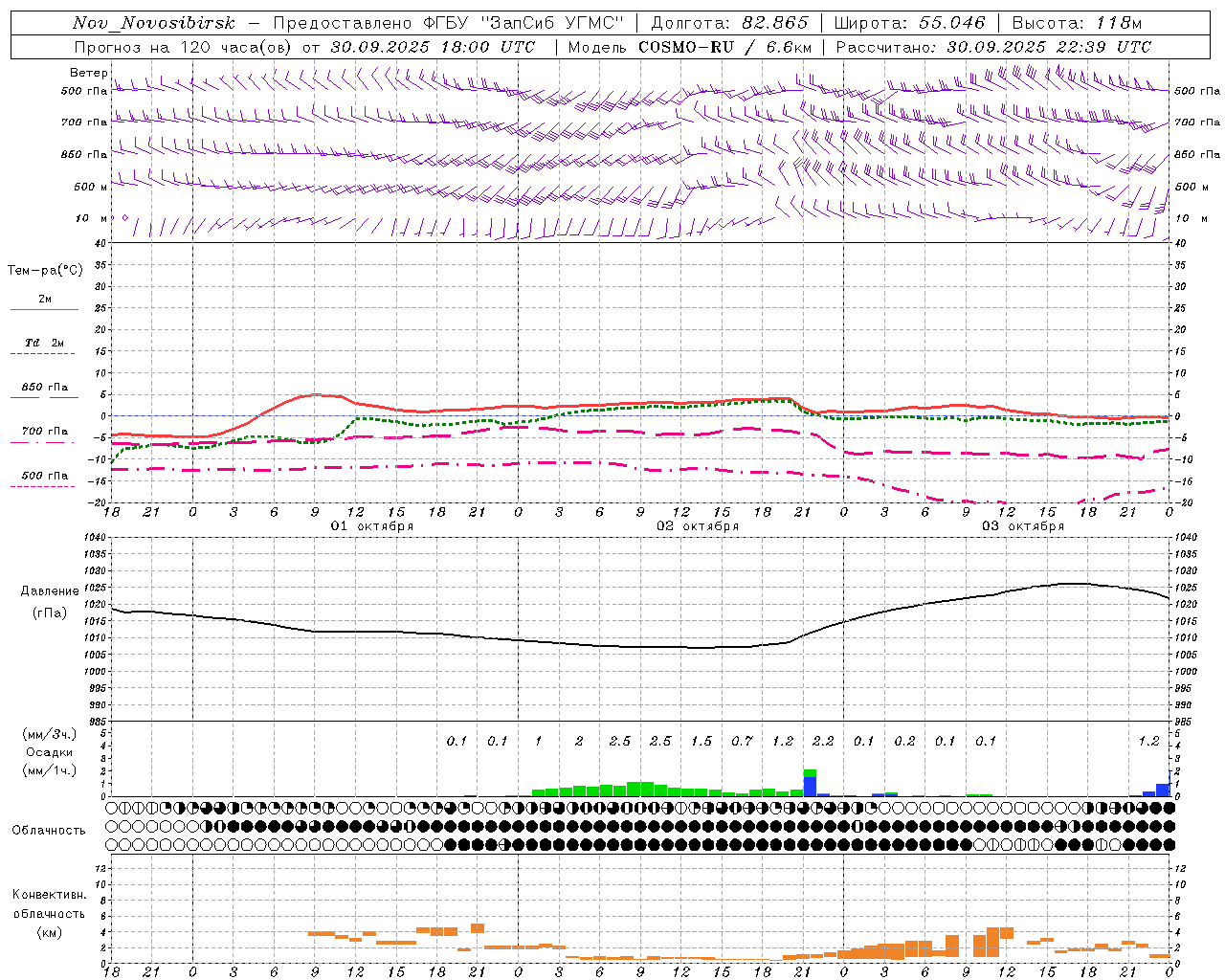Click the 0.2 precipitation total value
Viewport: 1225px width, 980px height.
(904, 741)
